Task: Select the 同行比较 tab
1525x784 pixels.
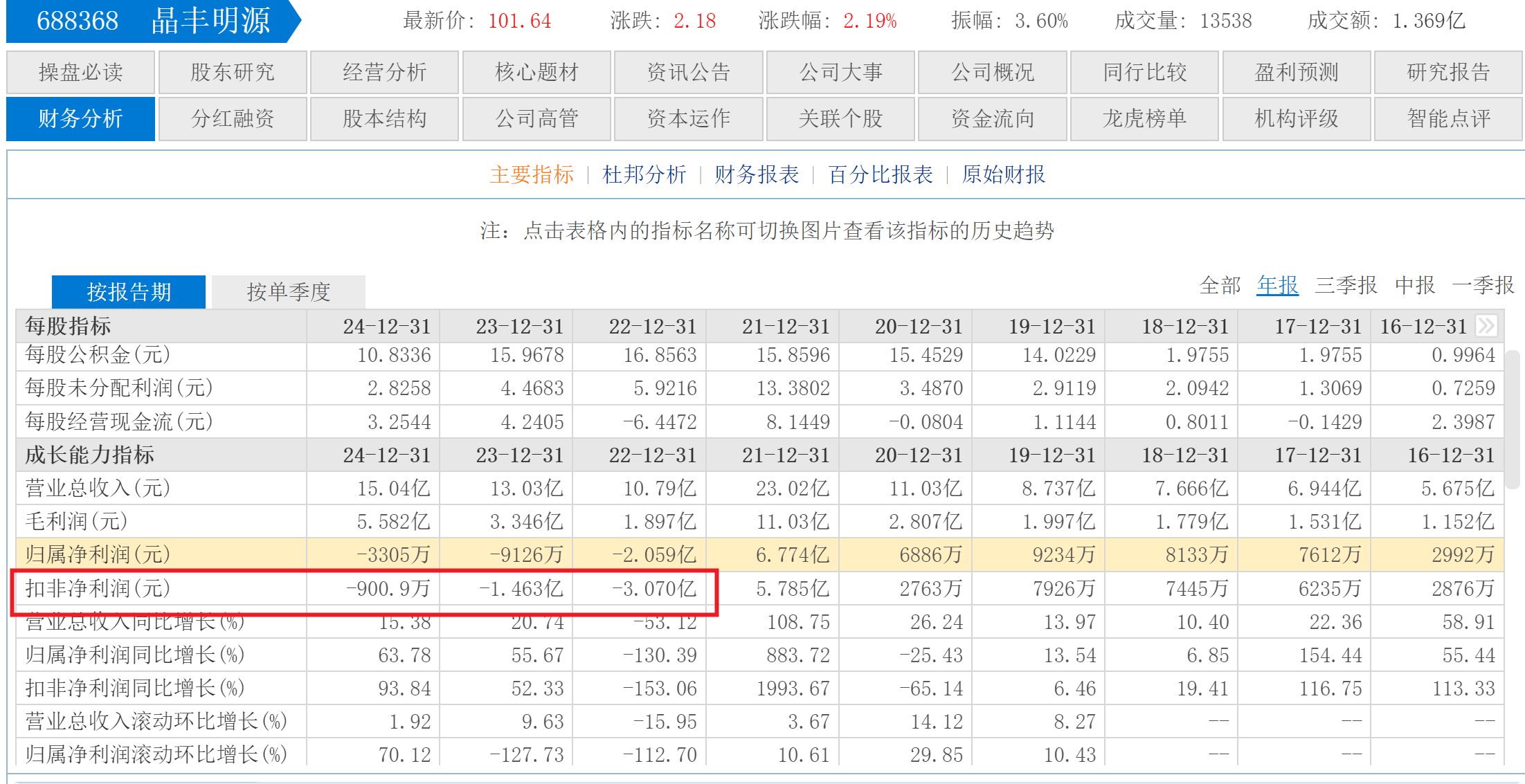Action: 1144,72
